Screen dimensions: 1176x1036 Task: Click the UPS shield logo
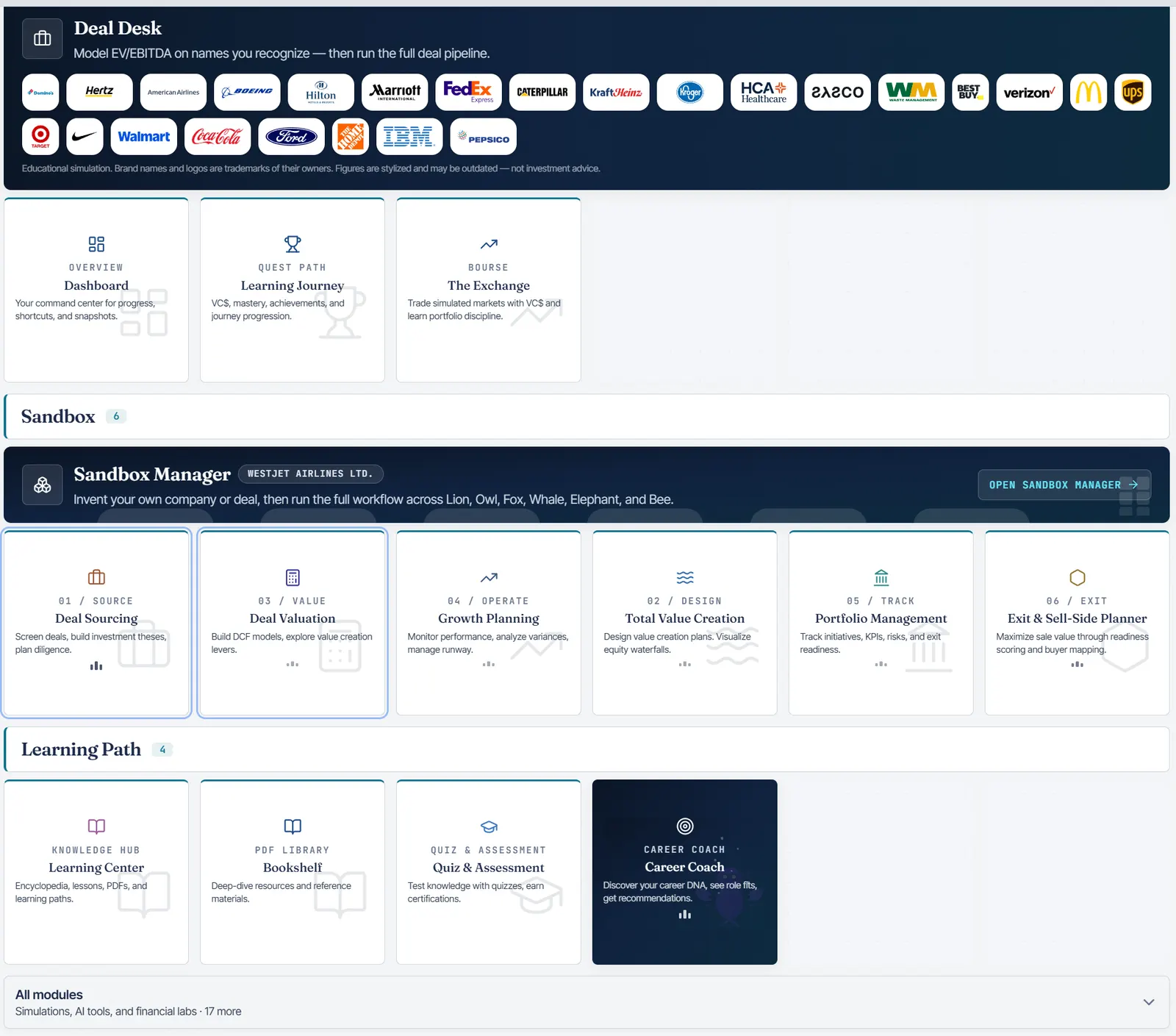click(x=1133, y=93)
